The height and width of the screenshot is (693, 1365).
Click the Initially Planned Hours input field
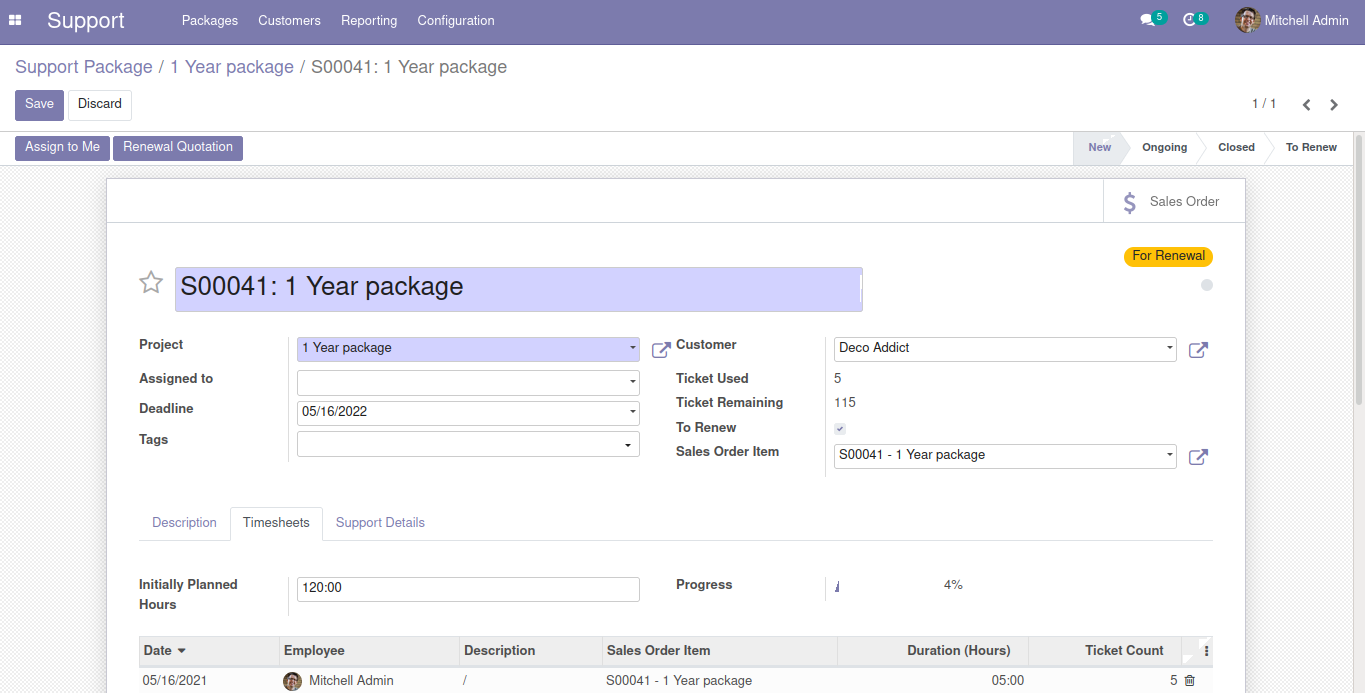(x=468, y=589)
